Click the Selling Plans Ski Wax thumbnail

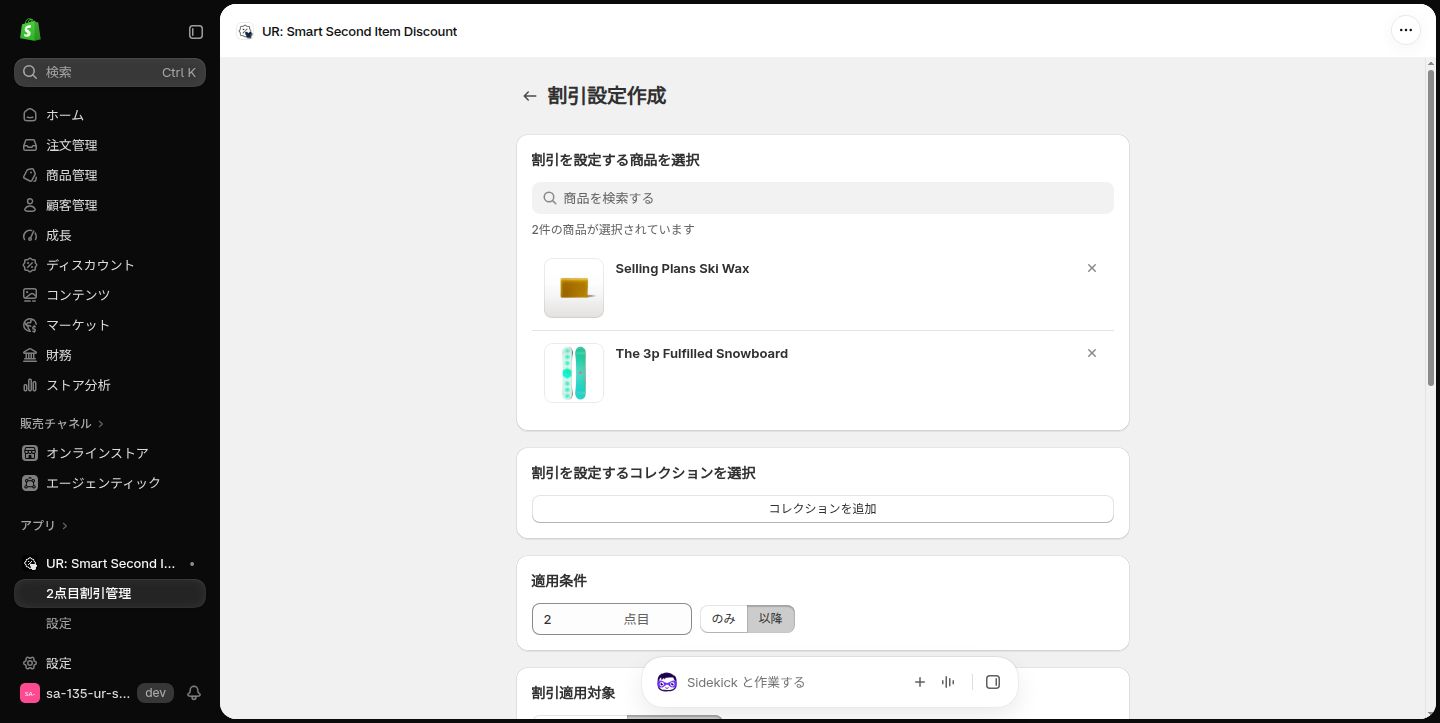[574, 288]
